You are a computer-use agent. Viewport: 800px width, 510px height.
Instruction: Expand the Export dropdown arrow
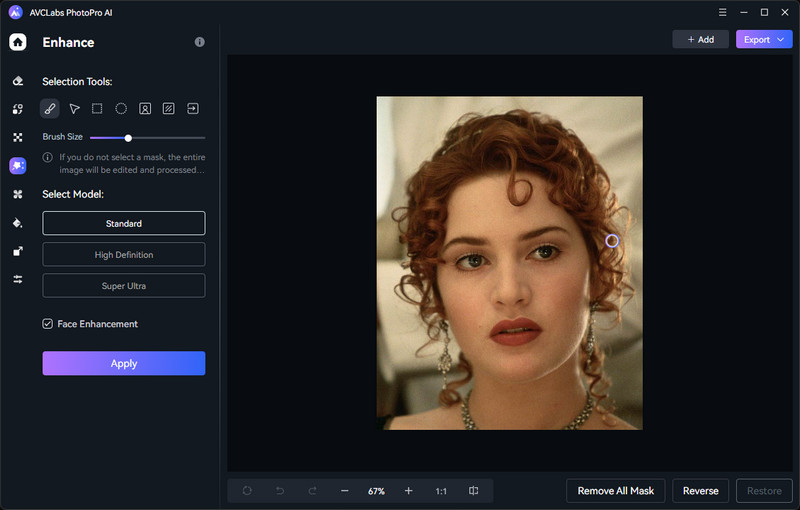tap(781, 39)
